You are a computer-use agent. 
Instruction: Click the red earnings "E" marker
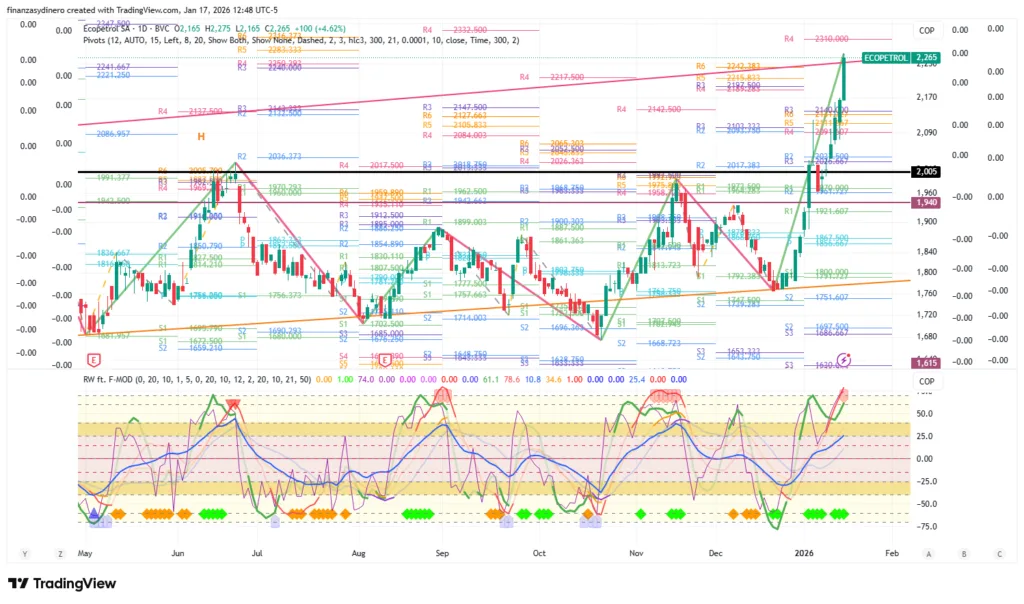pyautogui.click(x=93, y=359)
